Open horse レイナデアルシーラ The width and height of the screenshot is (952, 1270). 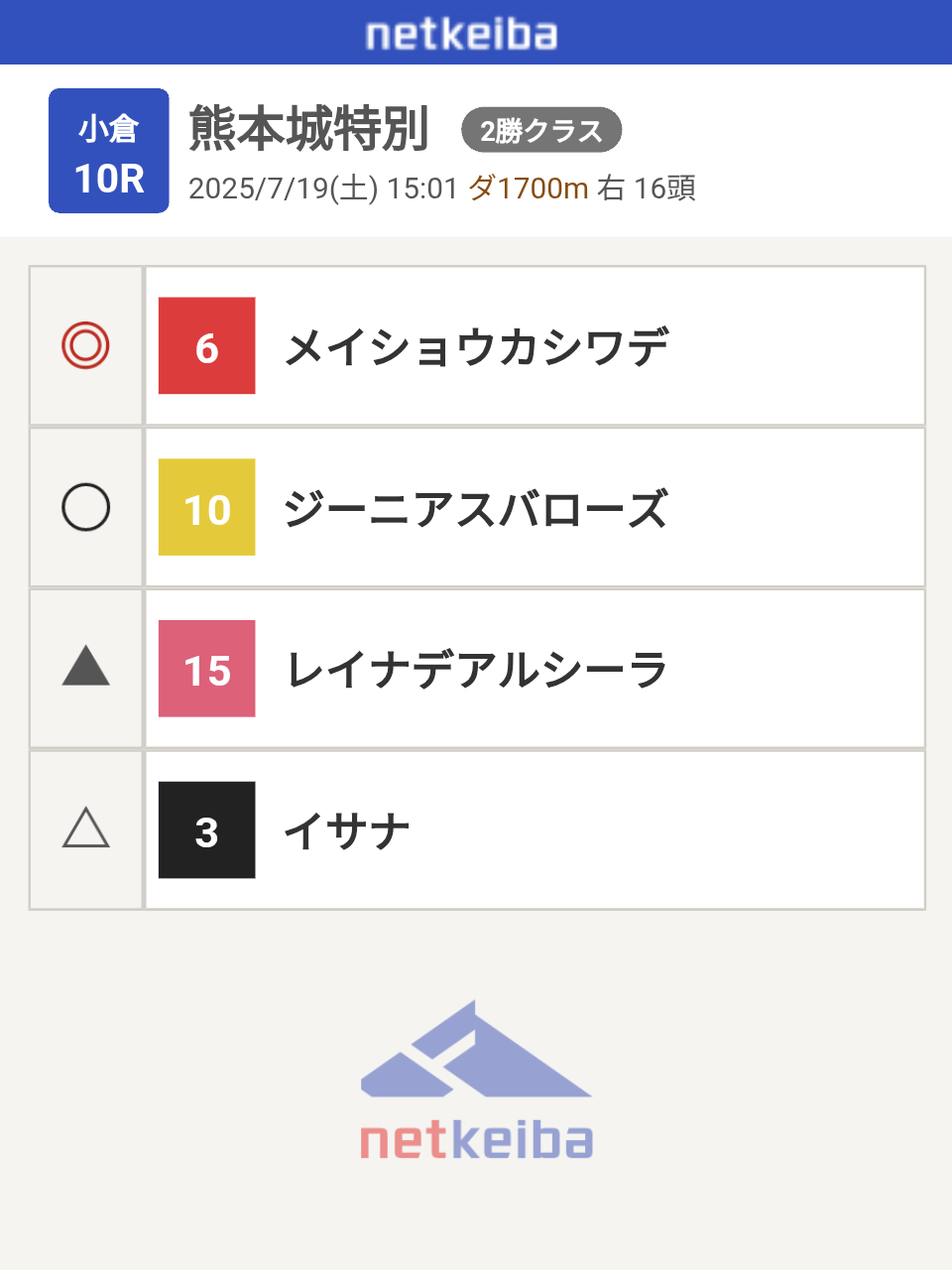[x=476, y=670]
